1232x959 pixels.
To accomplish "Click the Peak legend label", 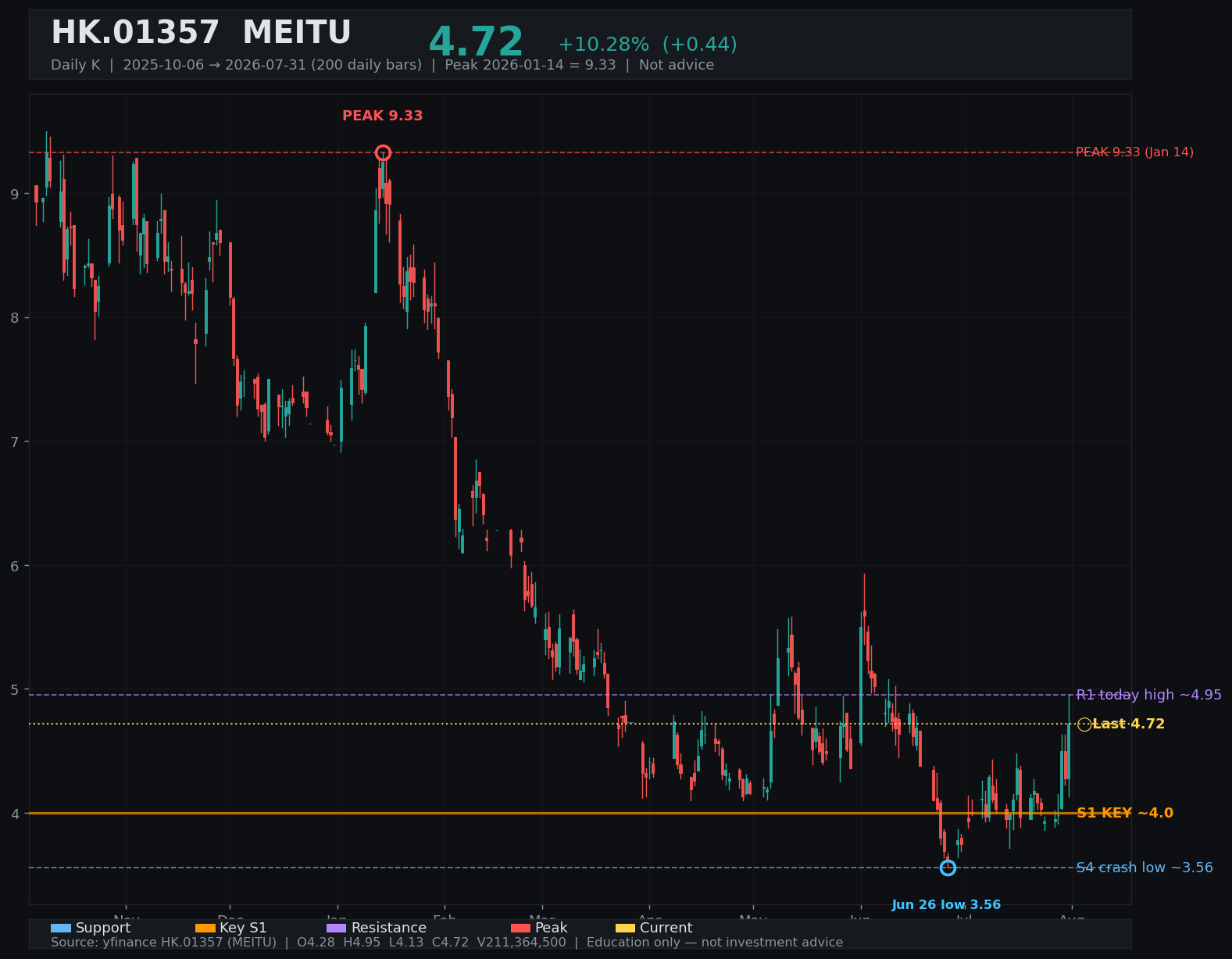I will click(552, 928).
